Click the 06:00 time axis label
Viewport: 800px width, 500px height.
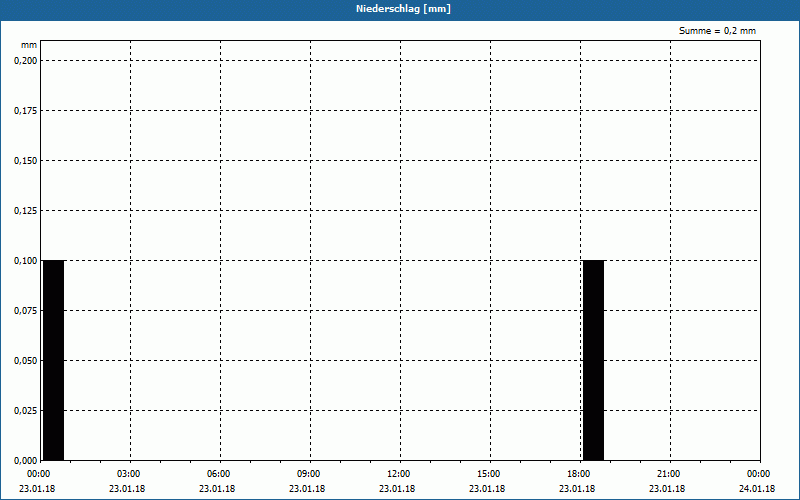point(220,474)
